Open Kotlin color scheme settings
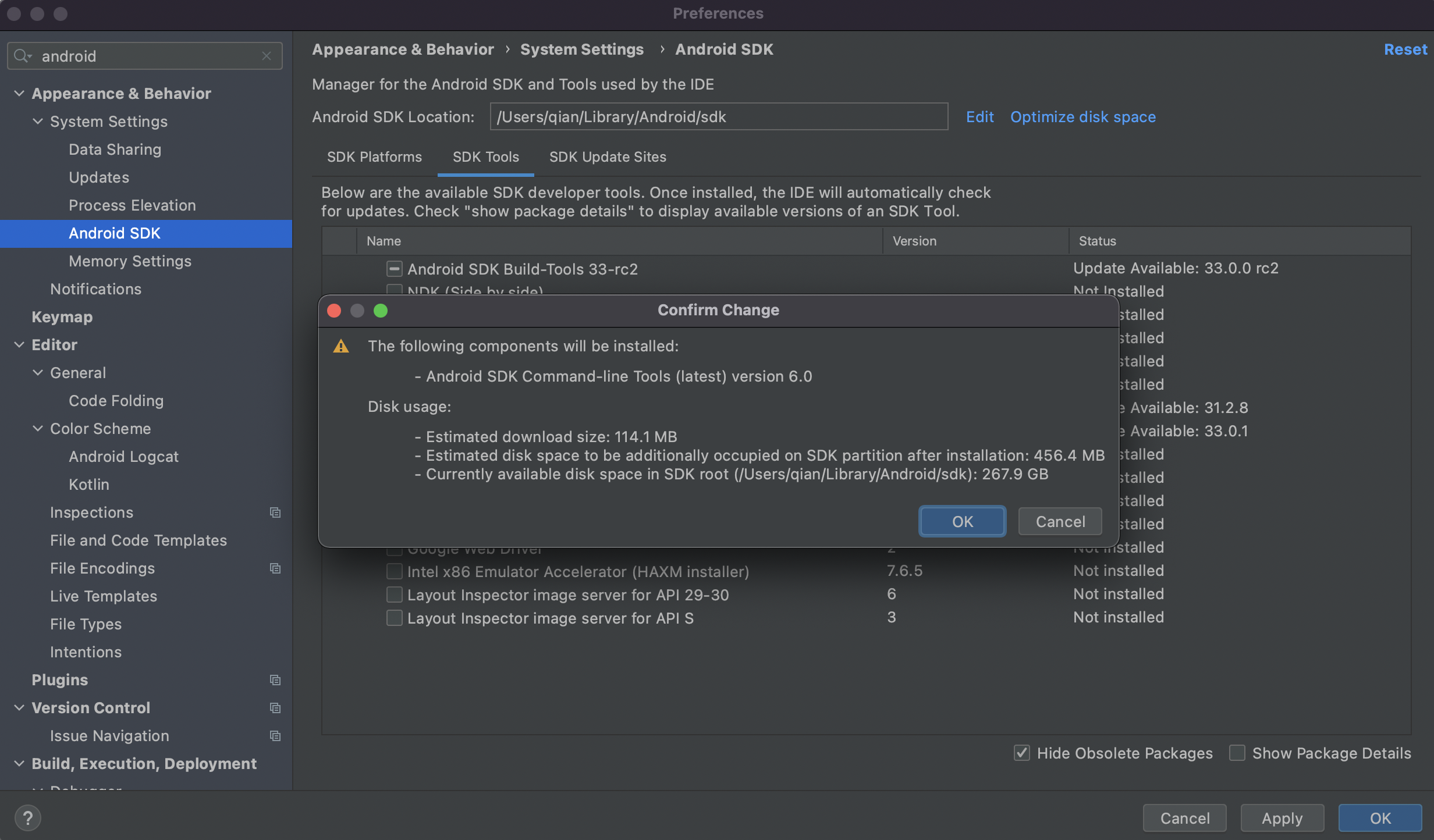The height and width of the screenshot is (840, 1434). point(89,485)
